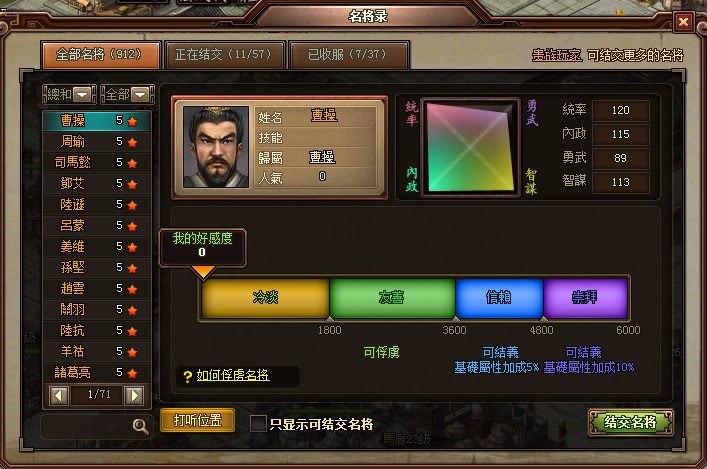Open the 如何俘虏名将 help link
Viewport: 707px width, 469px height.
click(233, 376)
